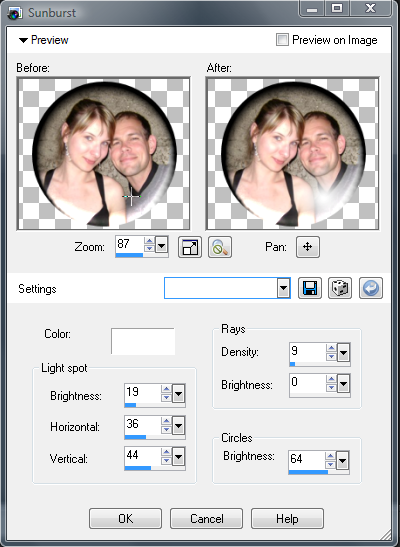Click OK to apply the Sunburst effect
The width and height of the screenshot is (400, 547).
125,518
